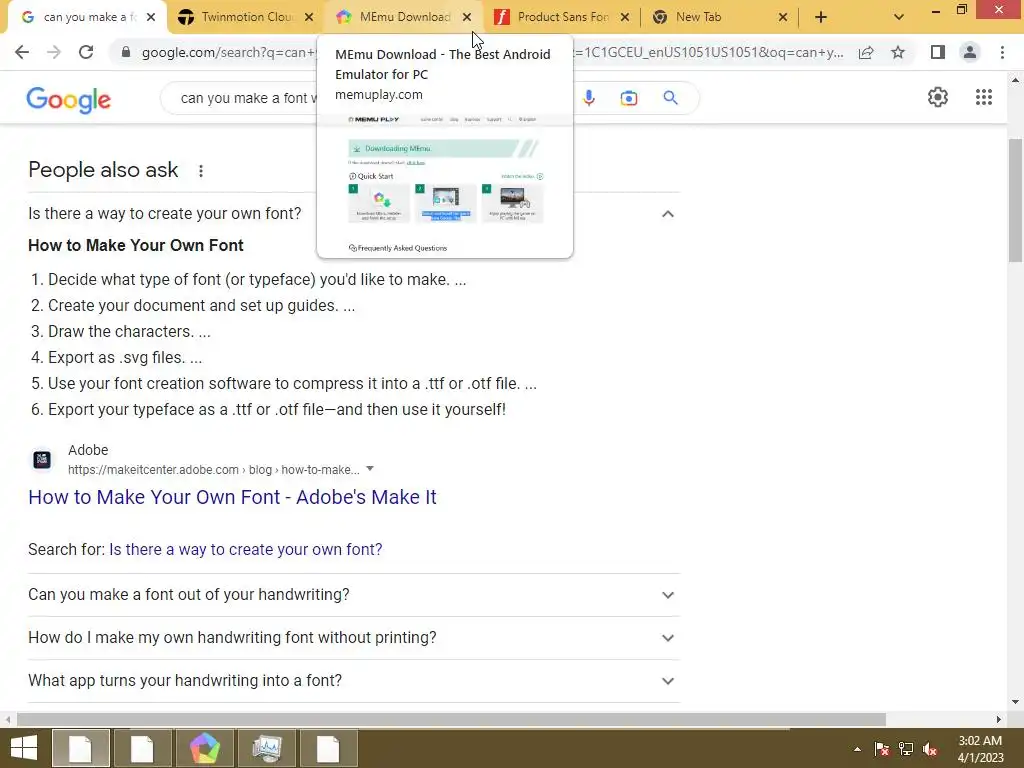Close the Google search tab
The image size is (1024, 768).
(151, 17)
